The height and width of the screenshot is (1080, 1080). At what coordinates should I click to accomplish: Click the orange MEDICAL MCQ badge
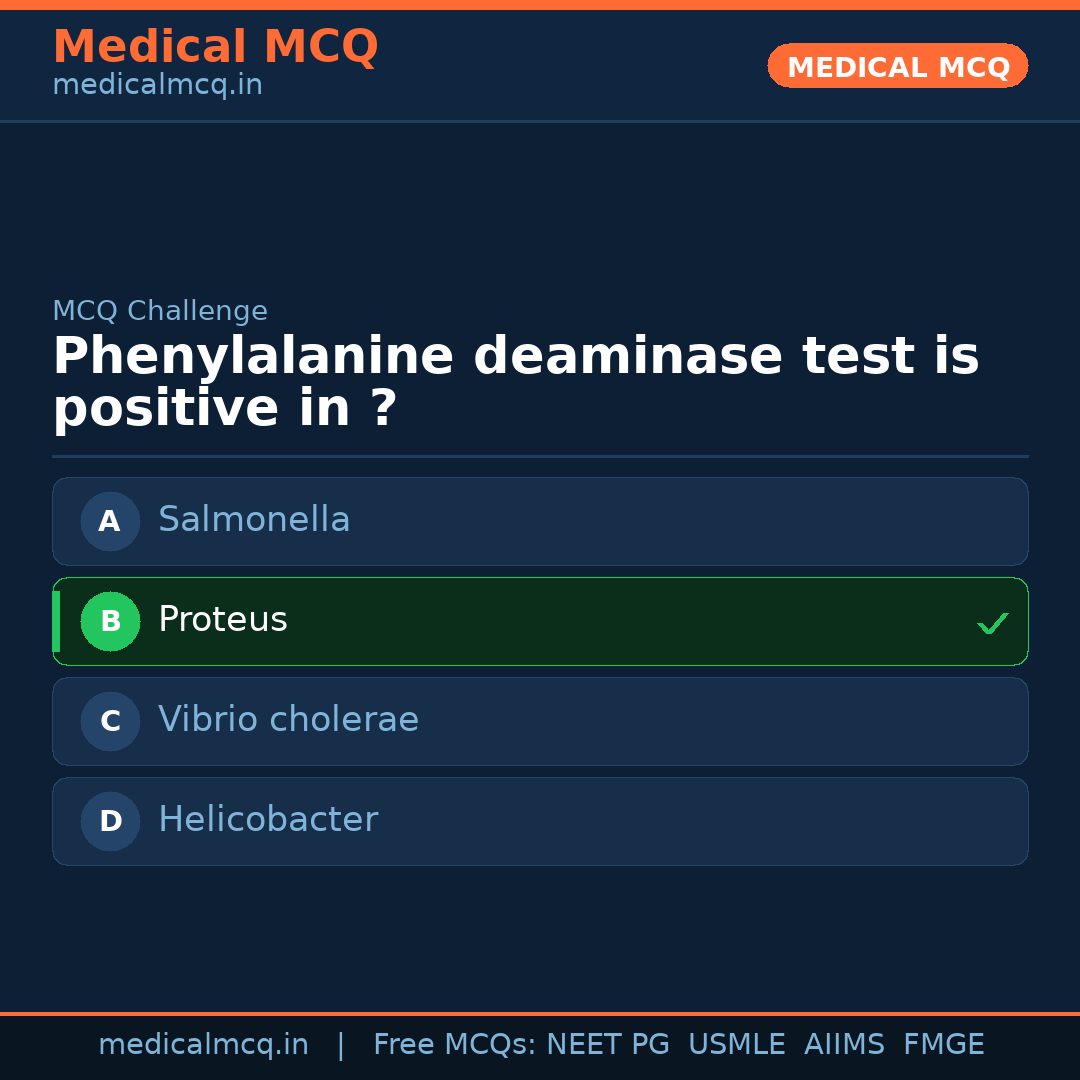point(898,67)
